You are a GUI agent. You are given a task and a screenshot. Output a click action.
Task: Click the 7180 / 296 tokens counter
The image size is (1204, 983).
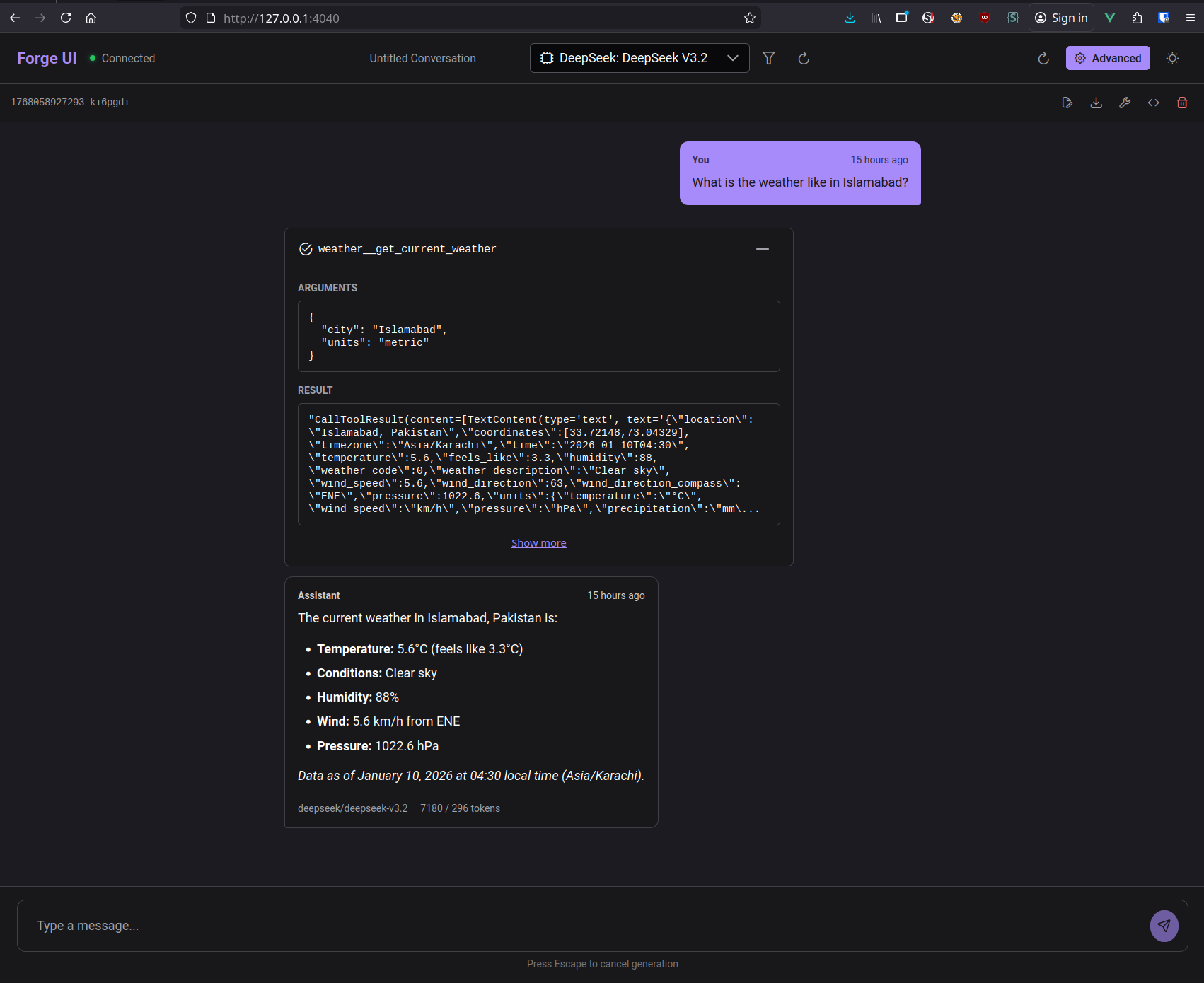(x=460, y=808)
